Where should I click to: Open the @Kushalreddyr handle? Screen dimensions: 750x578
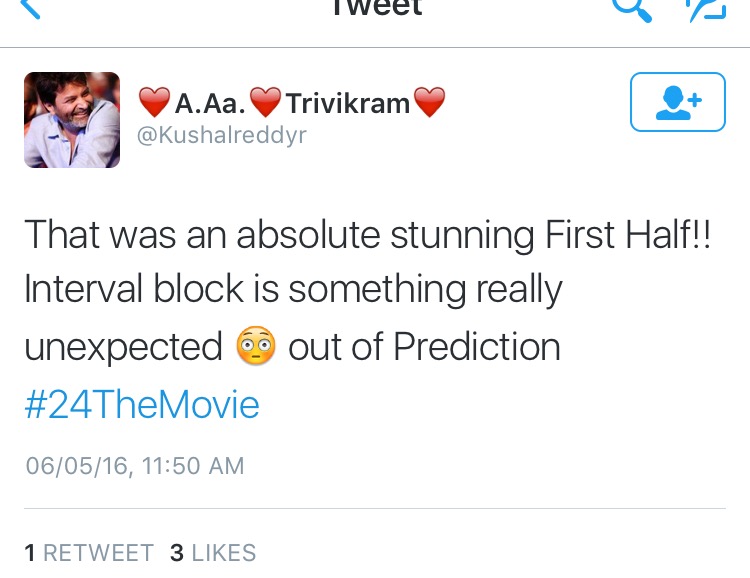(220, 135)
